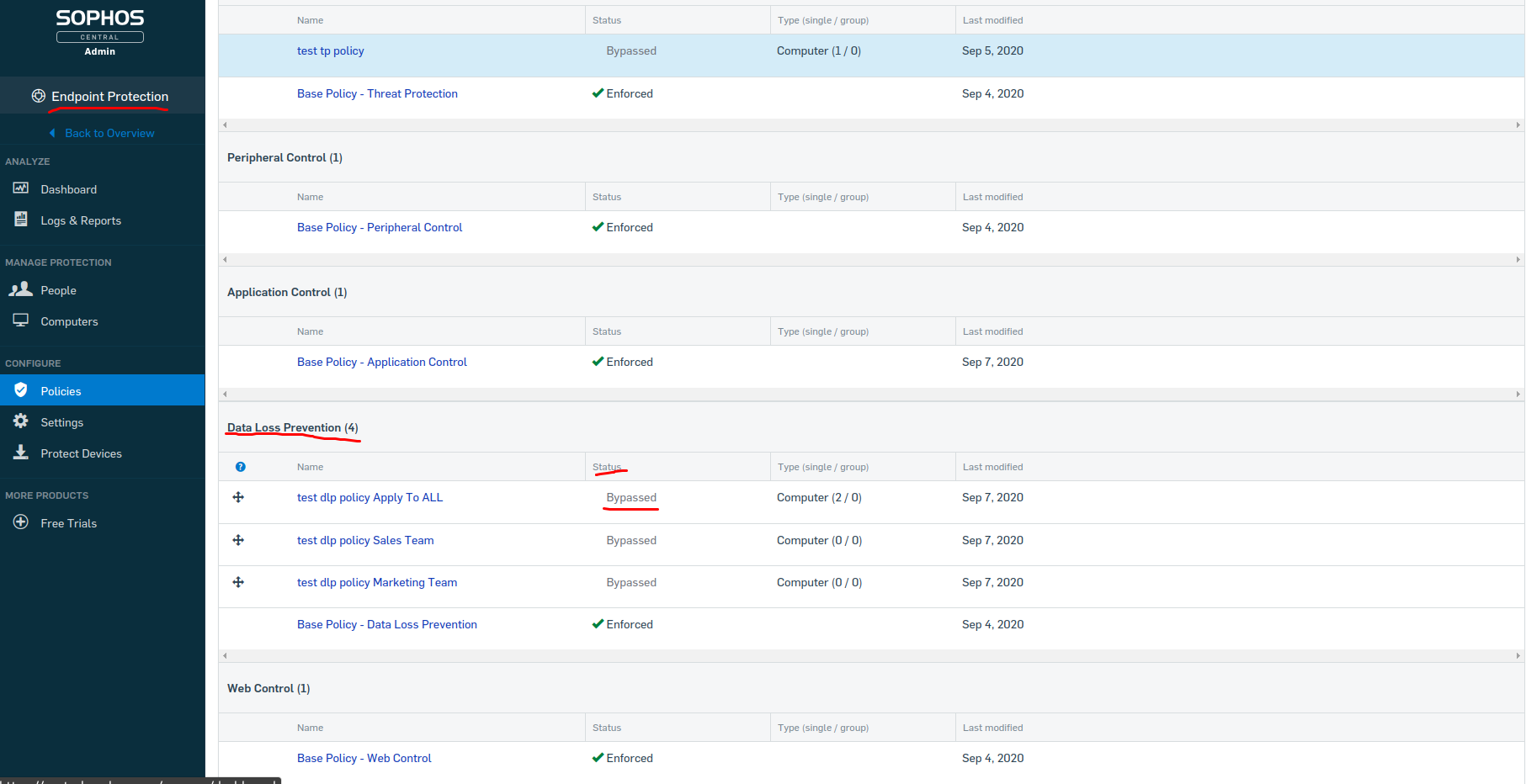Click the Back to Overview arrow icon
Screen dimensions: 1526x784
52,133
